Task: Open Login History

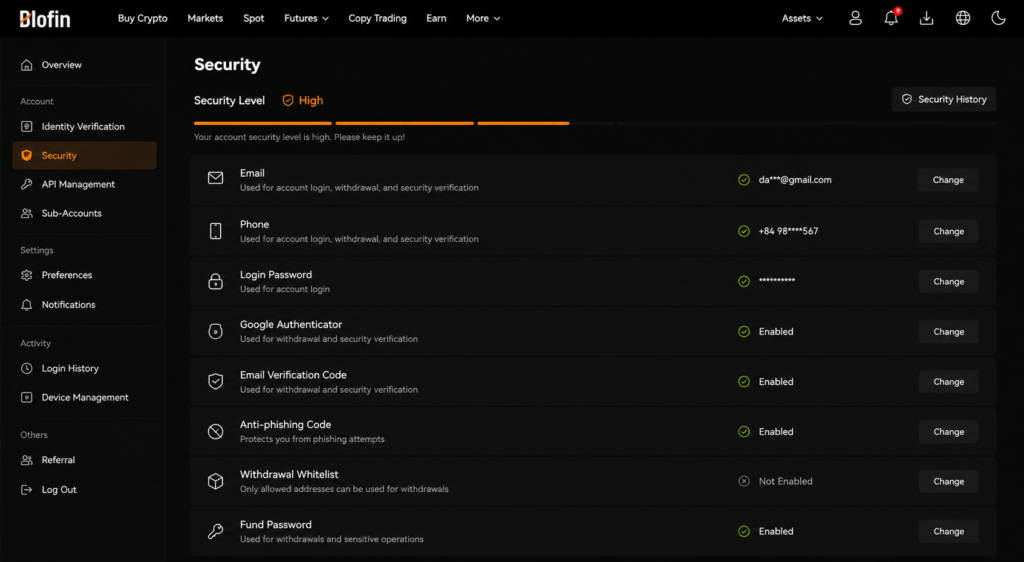Action: click(84, 369)
